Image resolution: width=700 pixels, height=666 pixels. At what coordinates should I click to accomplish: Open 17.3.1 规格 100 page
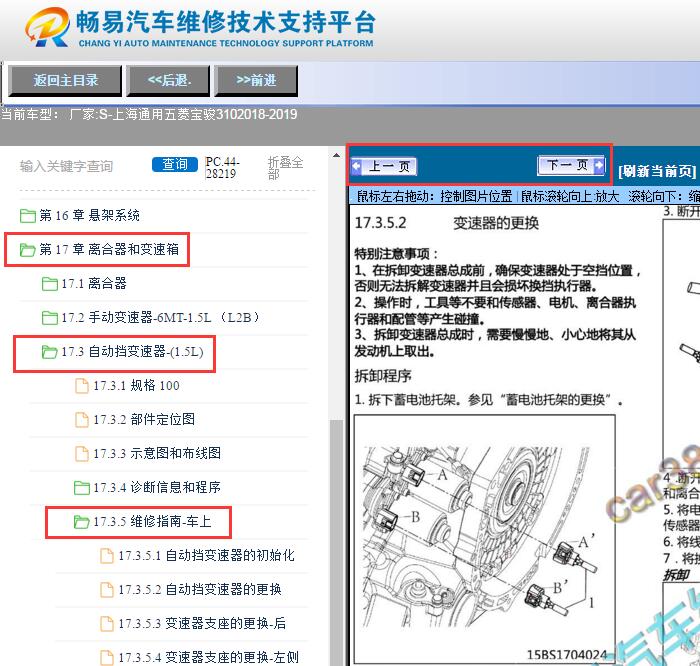pos(137,386)
